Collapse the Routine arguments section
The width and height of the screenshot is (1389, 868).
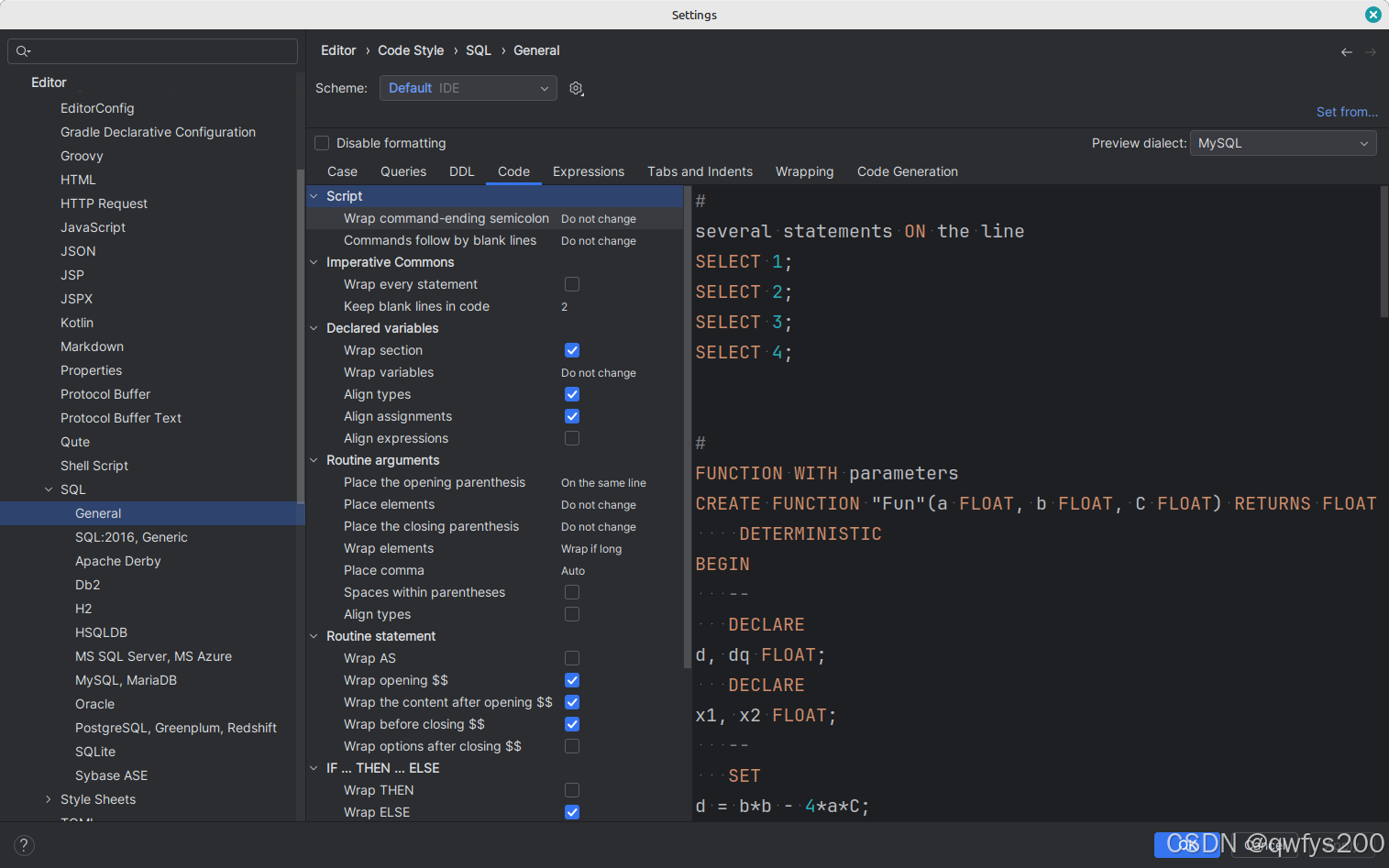(x=314, y=460)
